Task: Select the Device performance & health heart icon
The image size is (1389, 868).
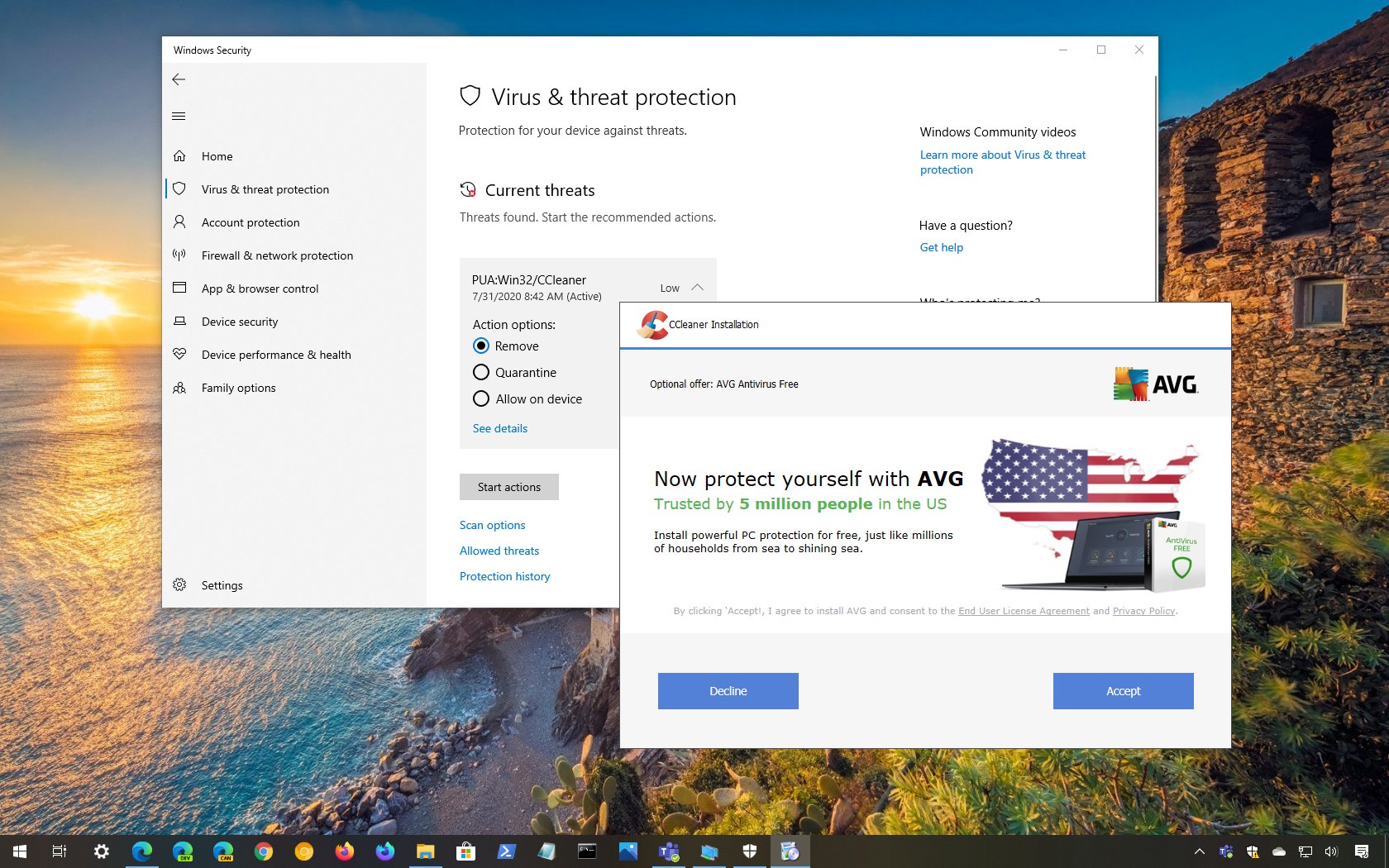Action: click(179, 354)
